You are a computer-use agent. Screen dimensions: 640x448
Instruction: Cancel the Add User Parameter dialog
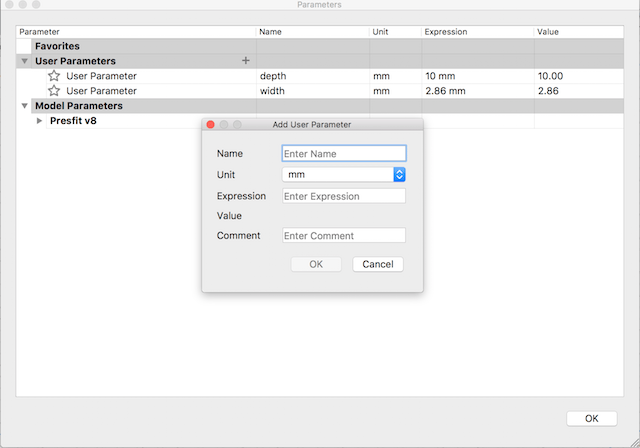coord(378,264)
